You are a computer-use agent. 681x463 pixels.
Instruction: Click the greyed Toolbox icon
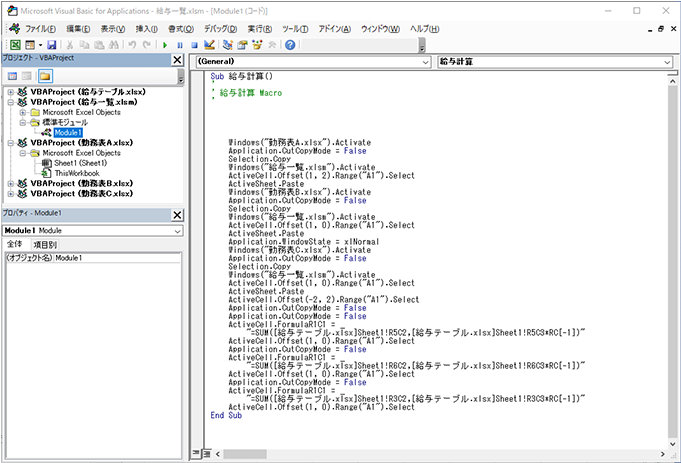[x=272, y=45]
